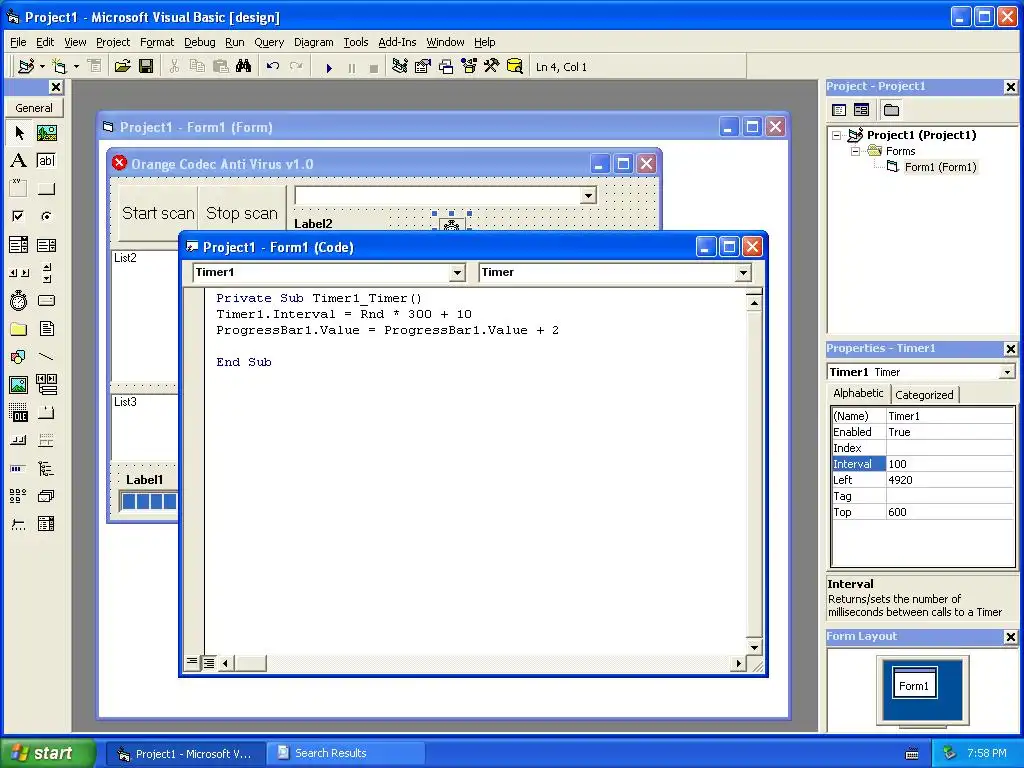This screenshot has width=1024, height=768.
Task: Select the ListBox control tool
Action: pyautogui.click(x=46, y=245)
